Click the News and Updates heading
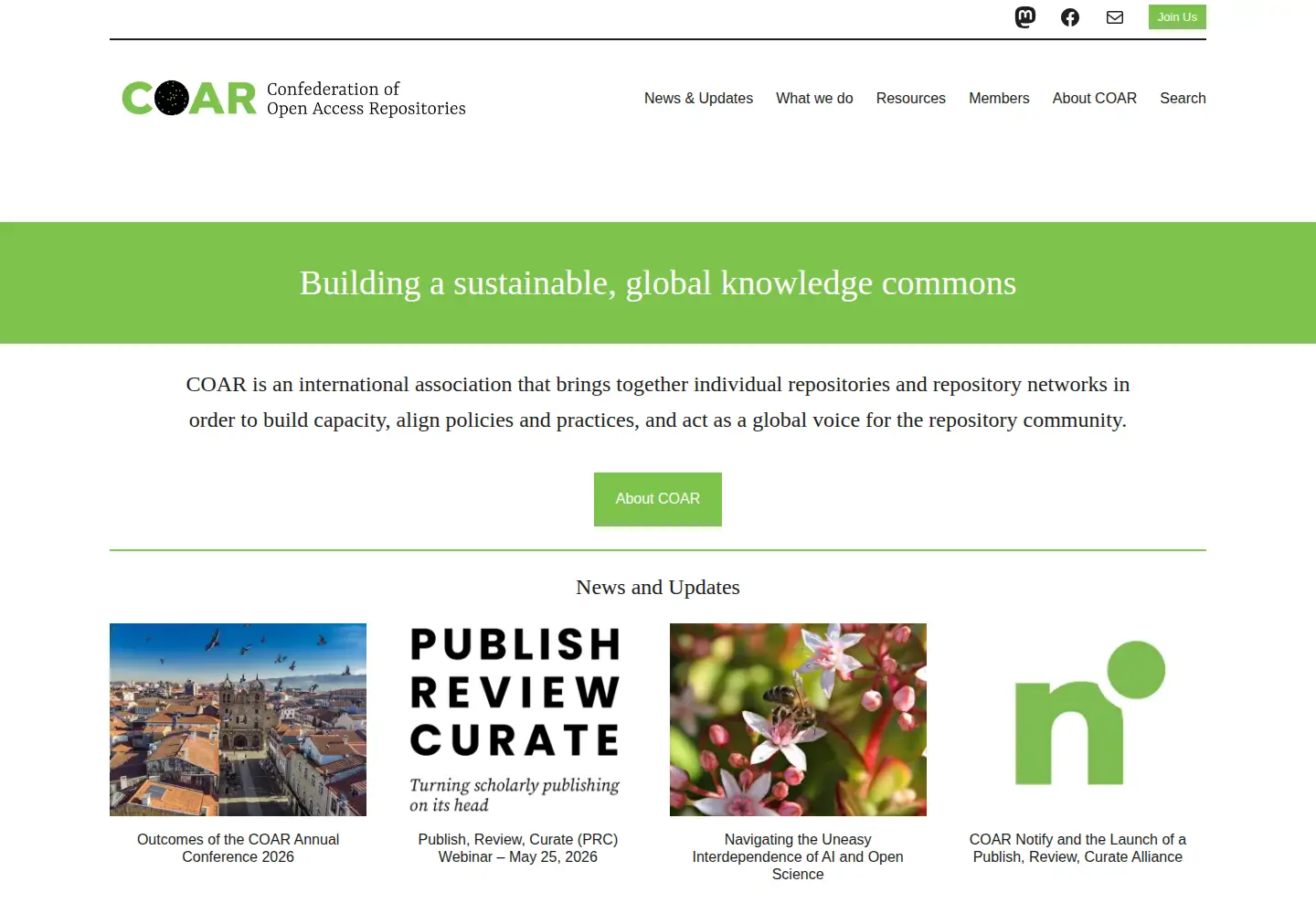The height and width of the screenshot is (914, 1316). coord(658,587)
